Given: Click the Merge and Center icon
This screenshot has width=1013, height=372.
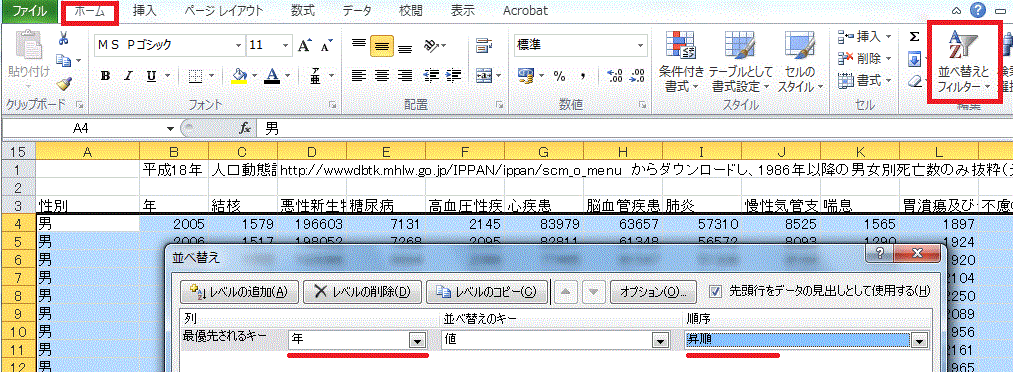Looking at the screenshot, I should (483, 76).
